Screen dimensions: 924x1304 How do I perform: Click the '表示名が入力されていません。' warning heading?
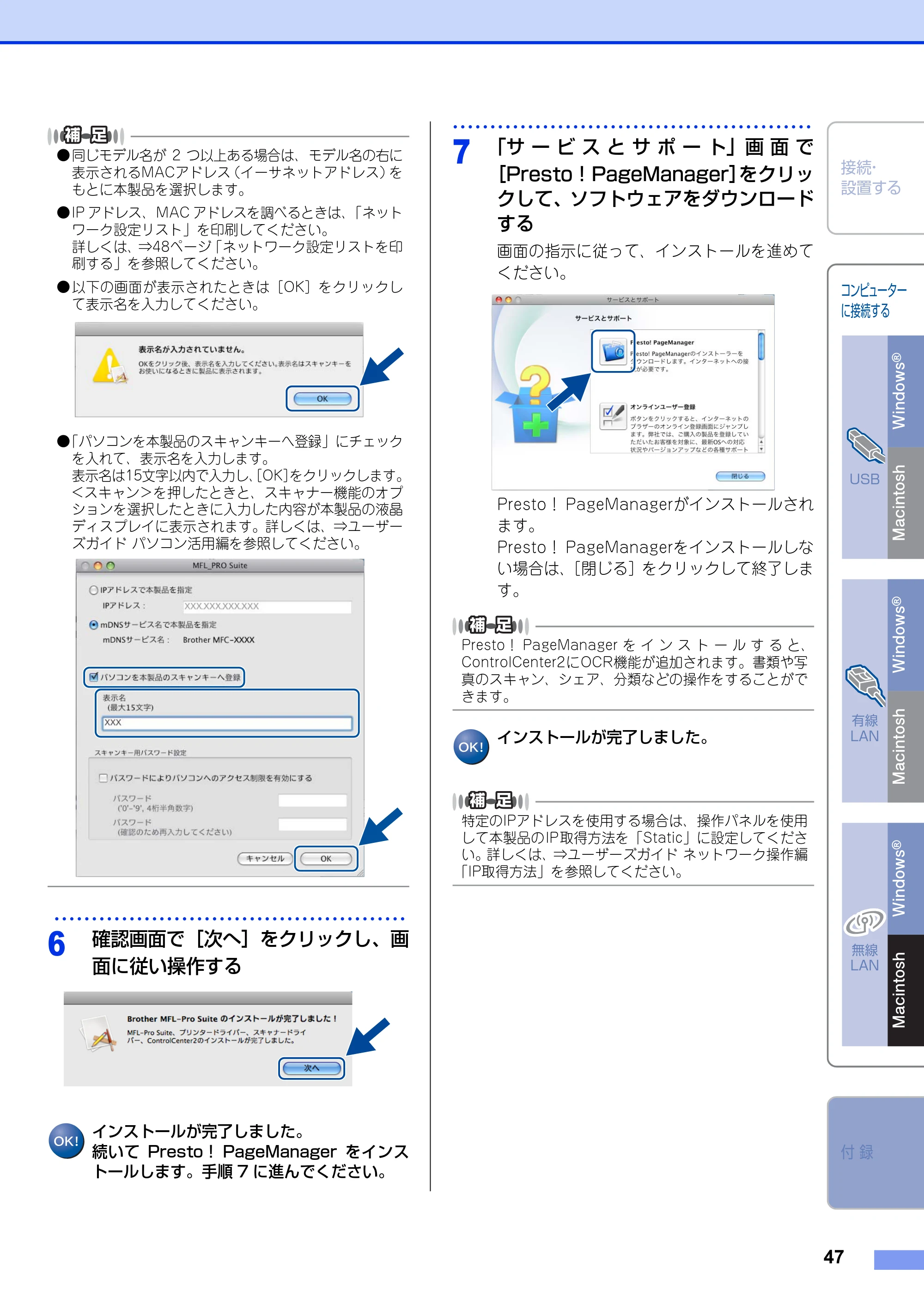pyautogui.click(x=192, y=349)
